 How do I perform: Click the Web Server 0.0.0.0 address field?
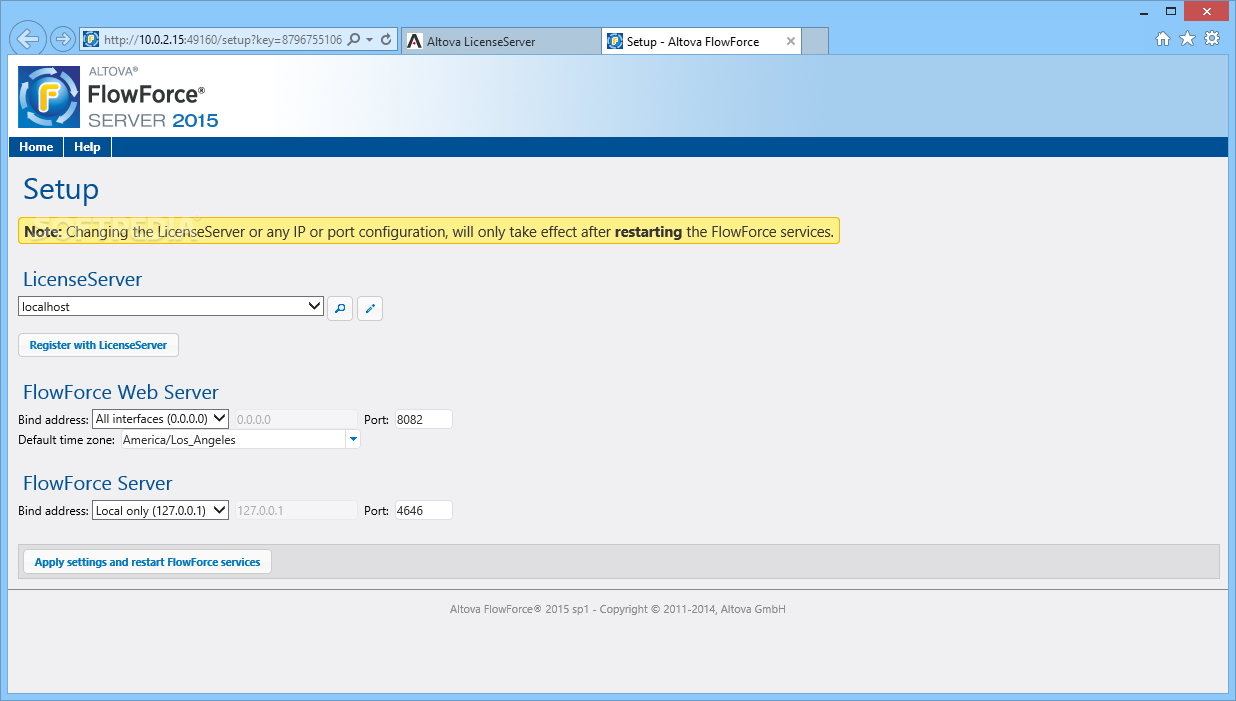click(294, 420)
